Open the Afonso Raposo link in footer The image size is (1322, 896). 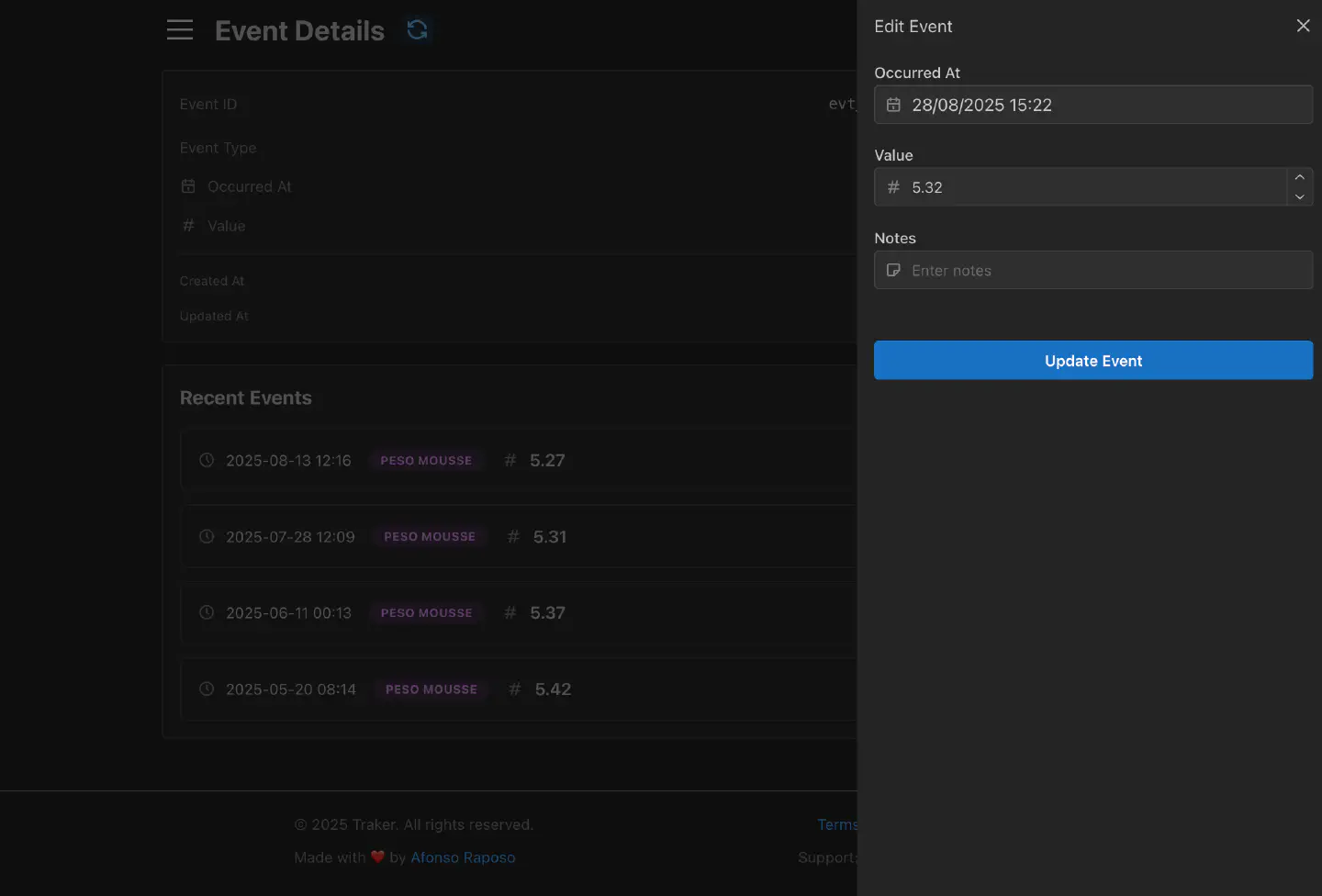[463, 857]
